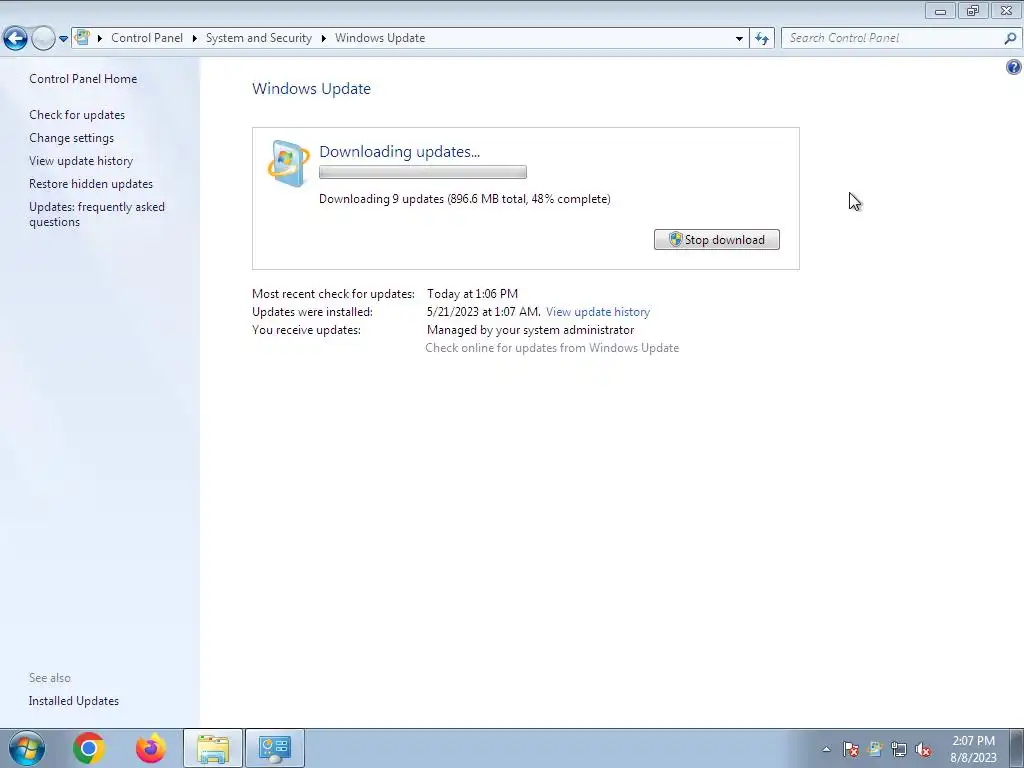
Task: Click the Windows Update shield icon
Action: coord(288,163)
